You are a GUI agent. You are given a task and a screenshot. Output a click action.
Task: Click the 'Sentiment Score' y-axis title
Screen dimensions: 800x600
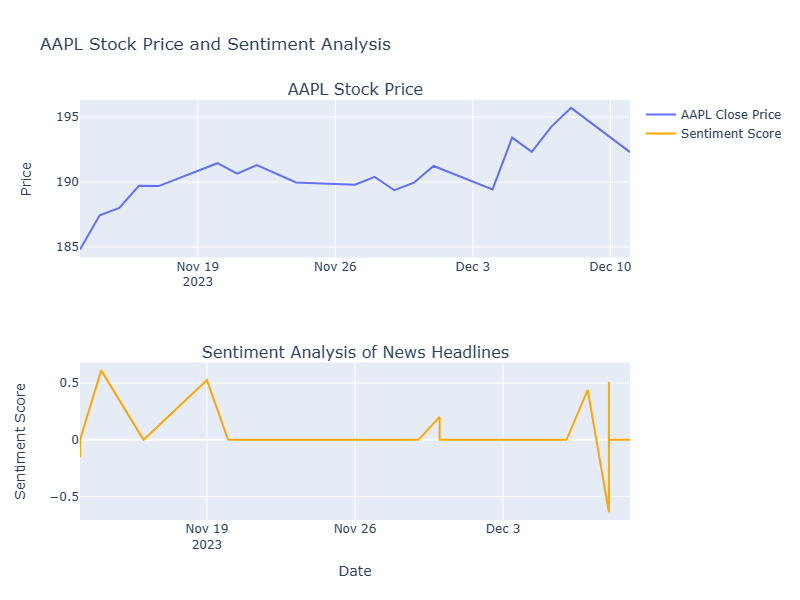tap(22, 441)
